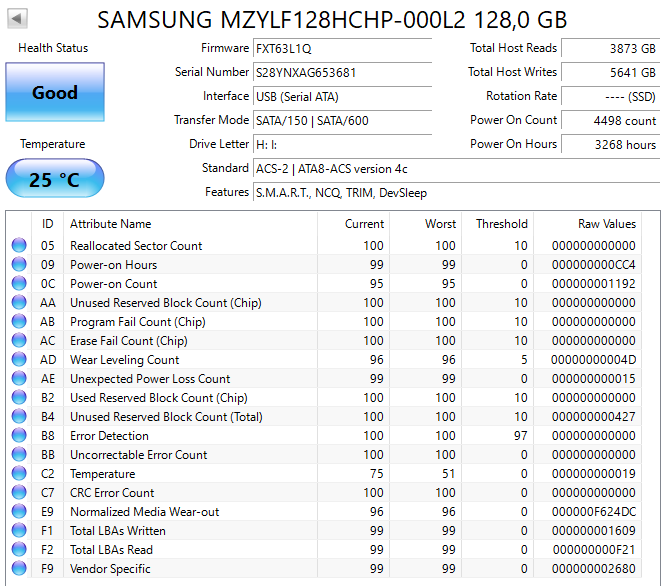Click the Power On Hours value field
Viewport: 668px width, 586px height.
(x=609, y=144)
